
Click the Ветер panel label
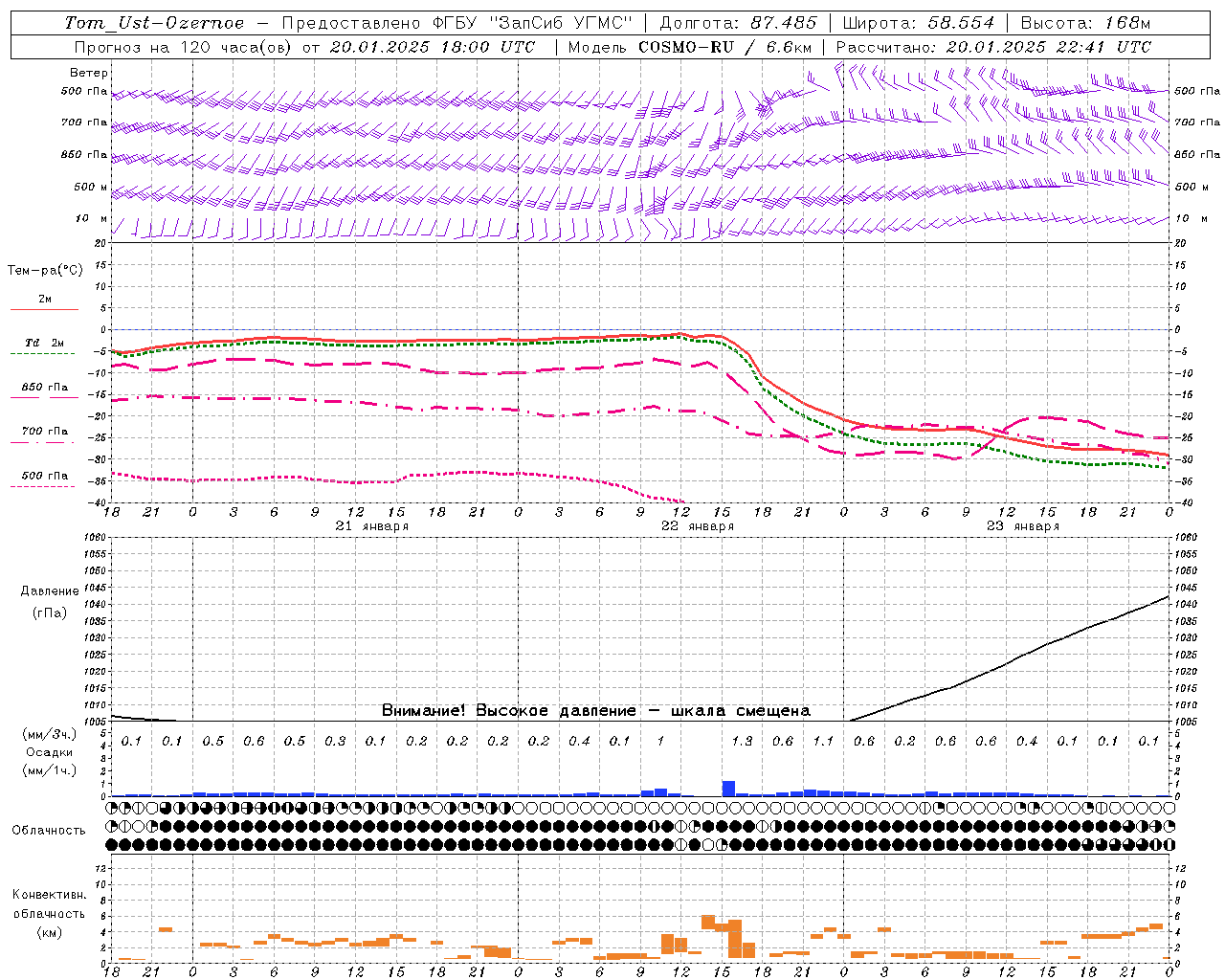[89, 73]
